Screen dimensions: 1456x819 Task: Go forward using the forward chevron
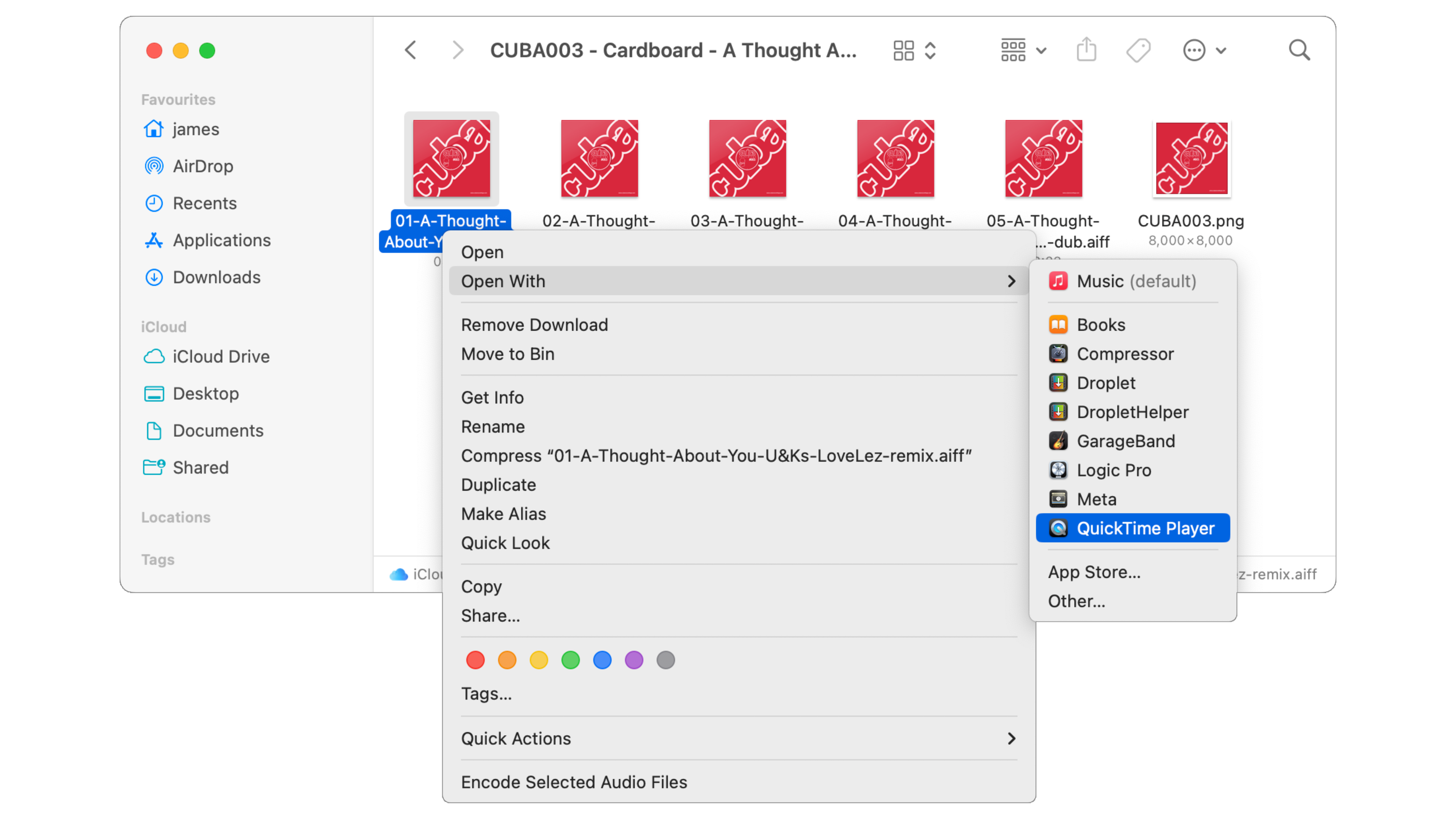(x=458, y=50)
